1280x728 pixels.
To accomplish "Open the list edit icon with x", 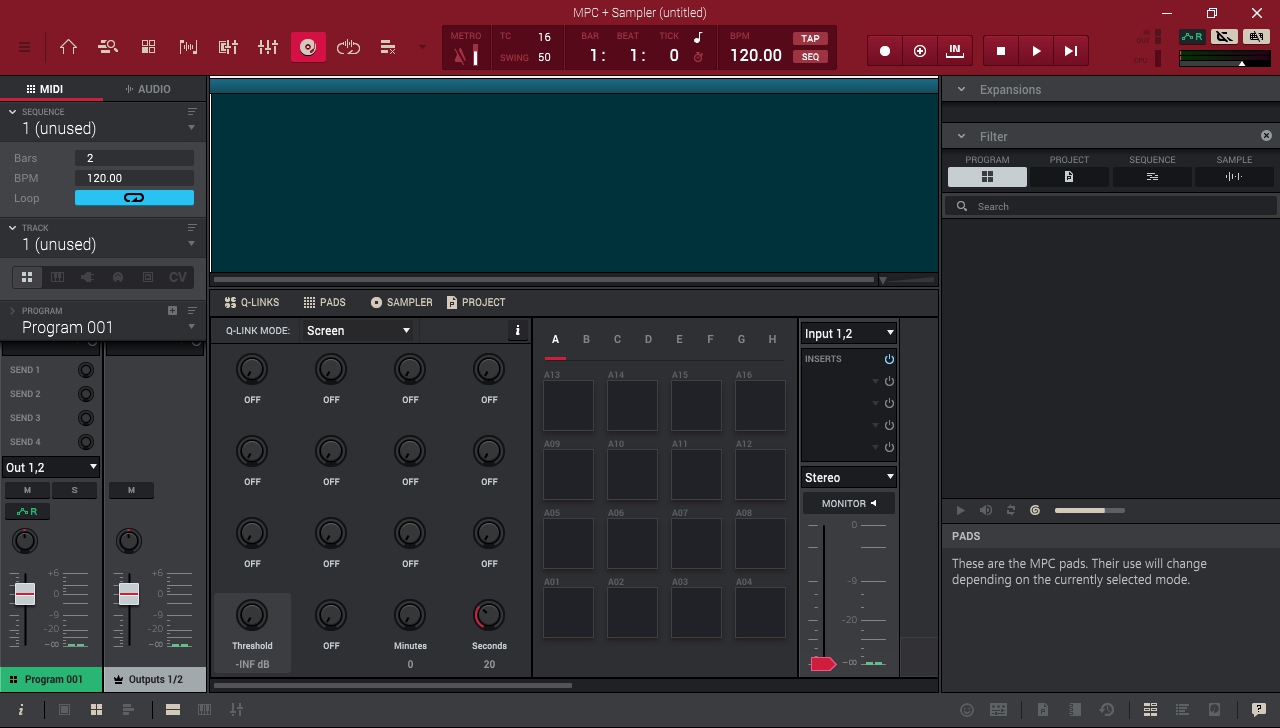I will pyautogui.click(x=388, y=47).
